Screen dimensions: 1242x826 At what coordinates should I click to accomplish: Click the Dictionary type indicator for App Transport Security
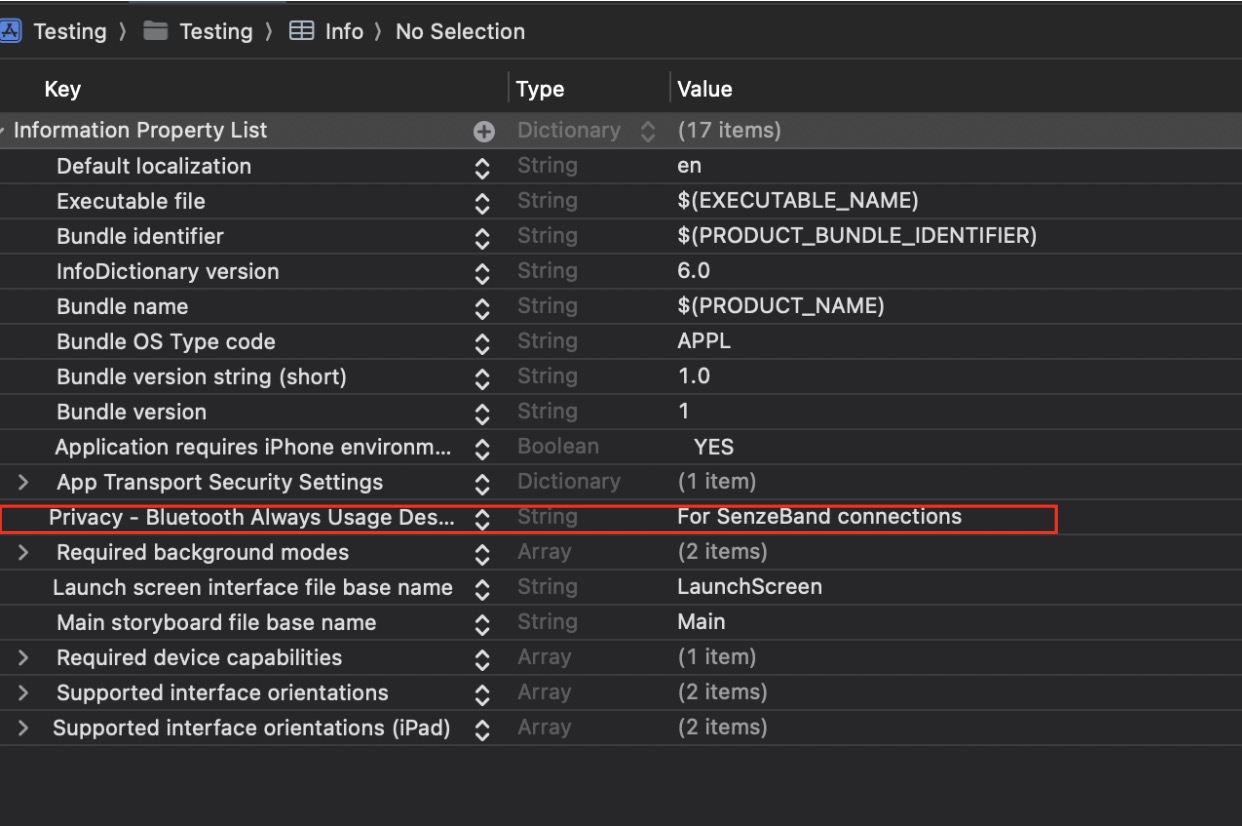570,481
